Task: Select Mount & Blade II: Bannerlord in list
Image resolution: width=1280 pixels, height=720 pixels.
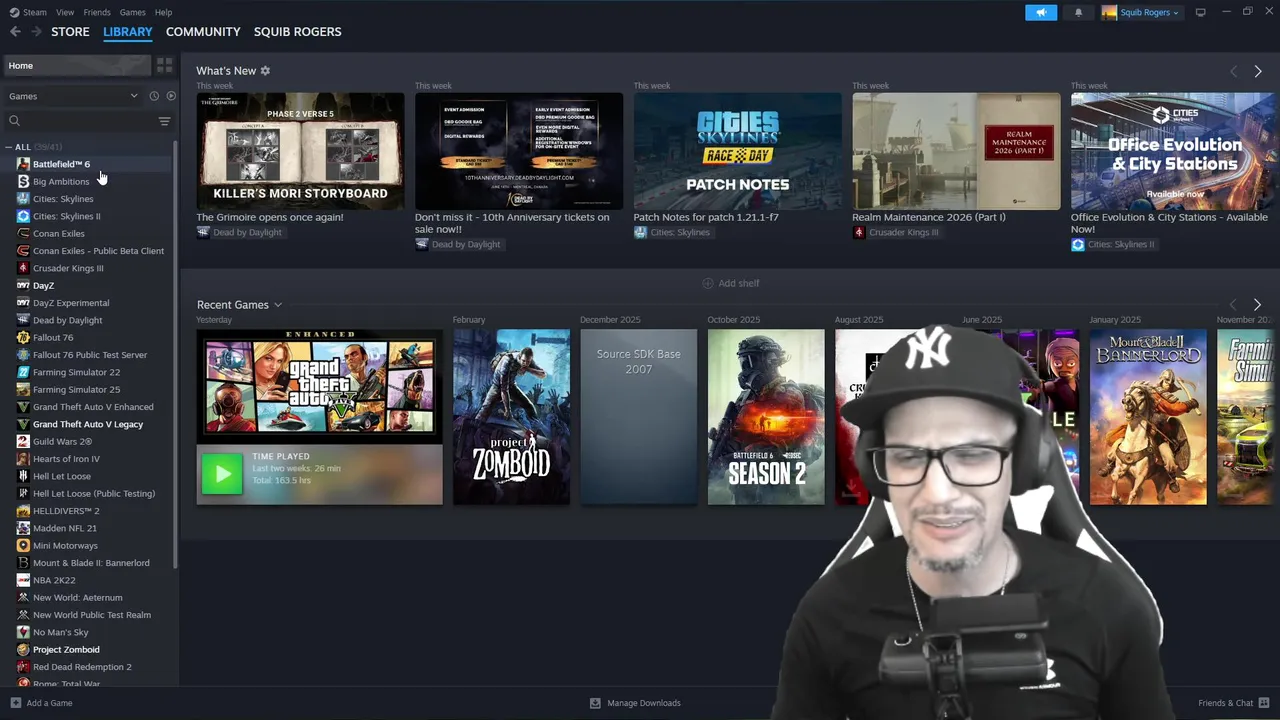Action: 91,563
